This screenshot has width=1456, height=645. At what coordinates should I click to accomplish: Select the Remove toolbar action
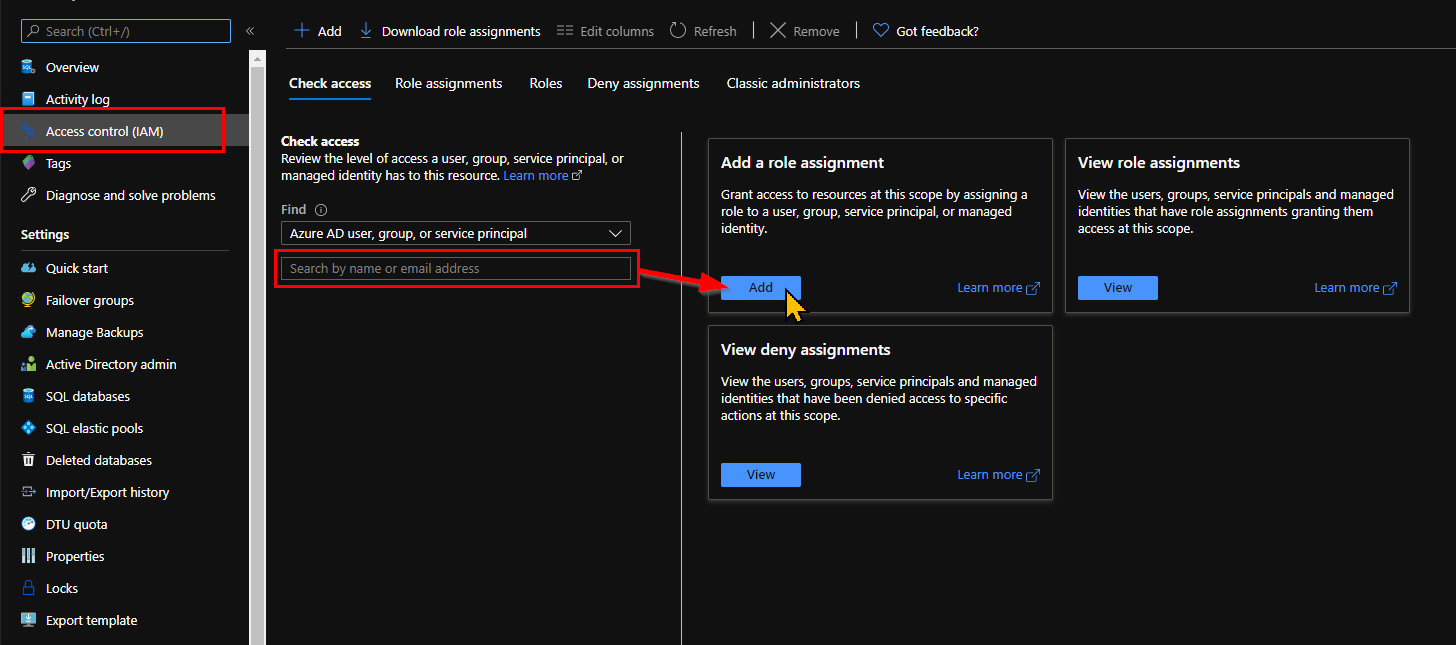(x=804, y=30)
